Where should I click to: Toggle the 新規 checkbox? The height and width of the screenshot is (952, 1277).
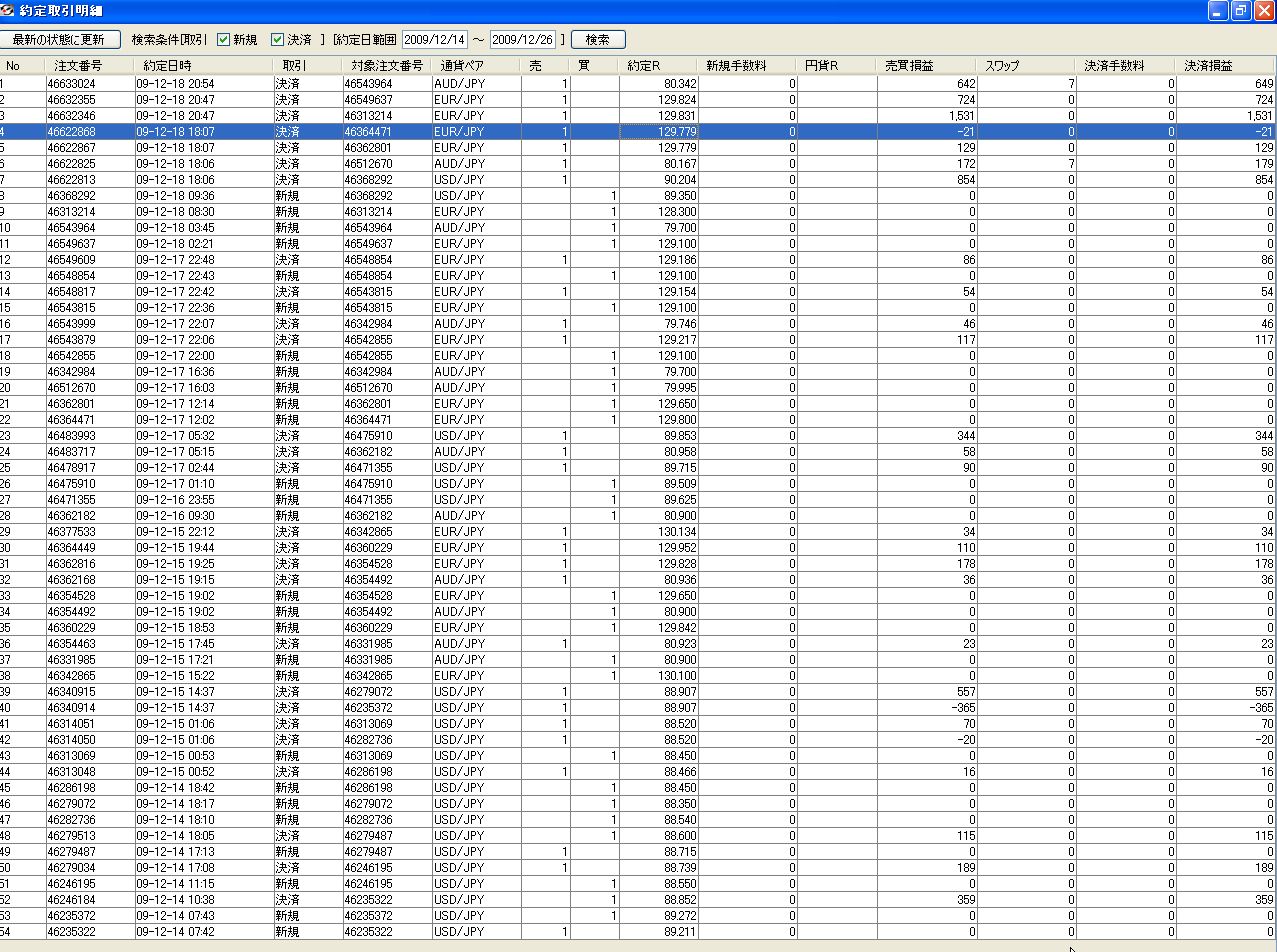coord(224,40)
